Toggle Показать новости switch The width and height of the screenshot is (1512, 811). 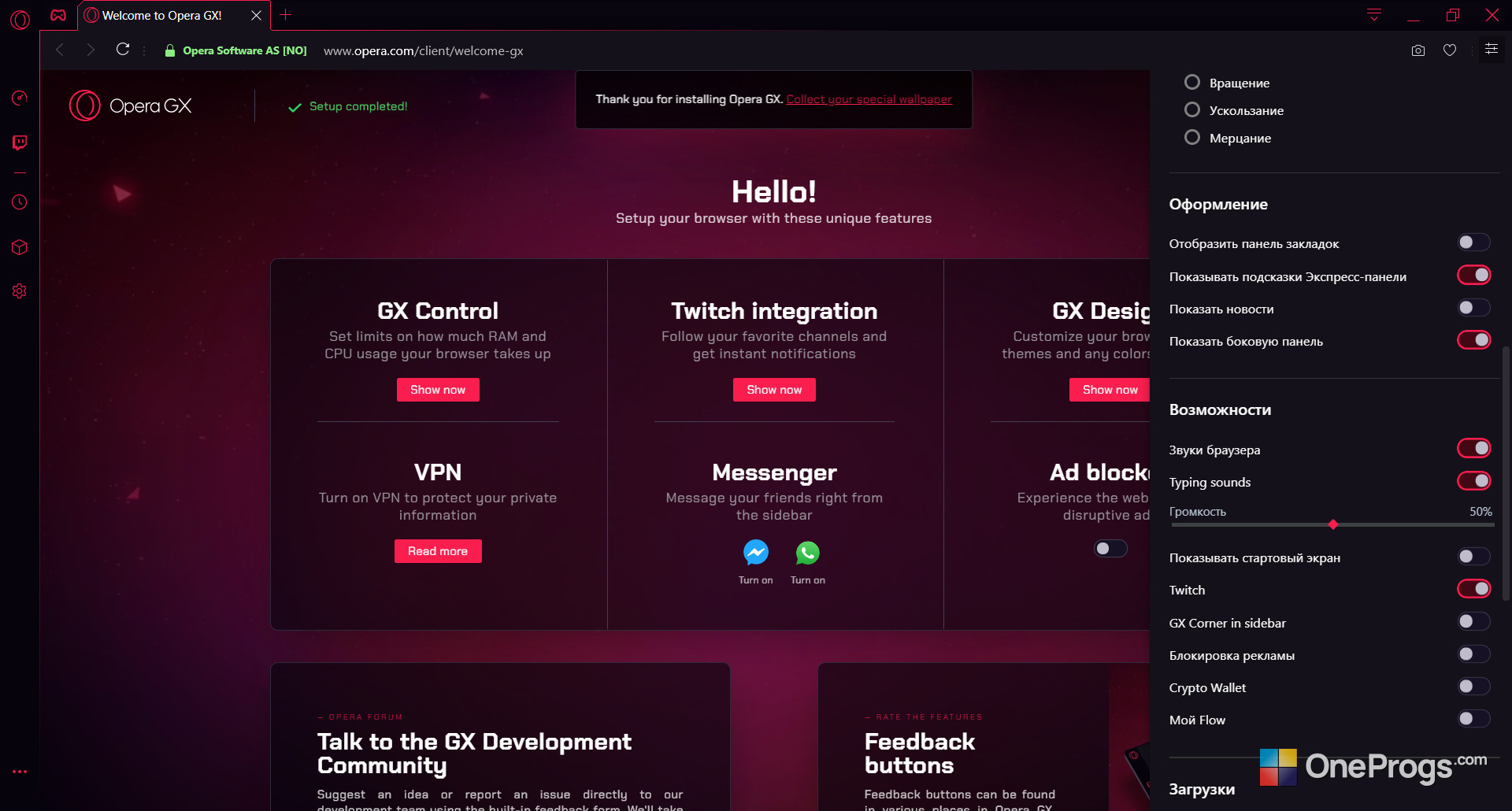click(1473, 308)
